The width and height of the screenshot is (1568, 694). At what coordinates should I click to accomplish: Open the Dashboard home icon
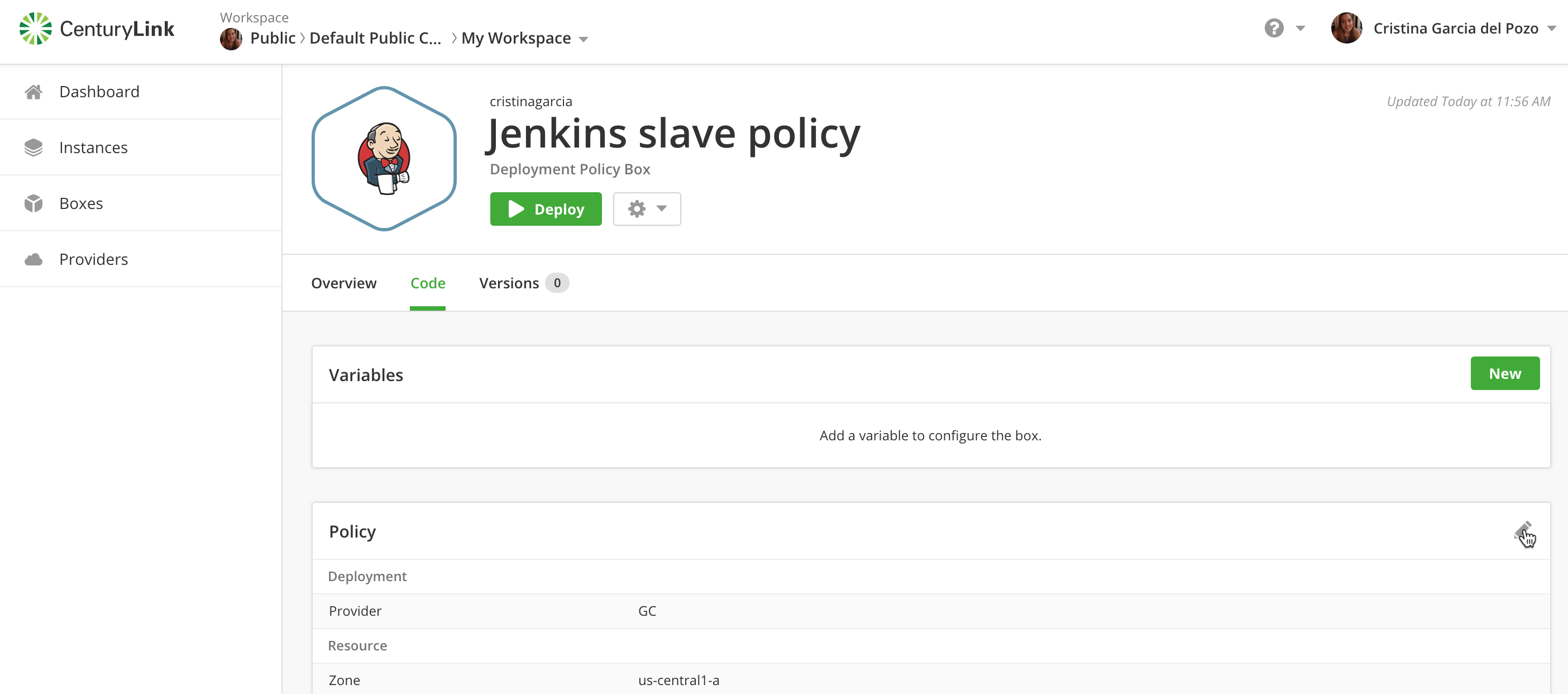tap(34, 92)
